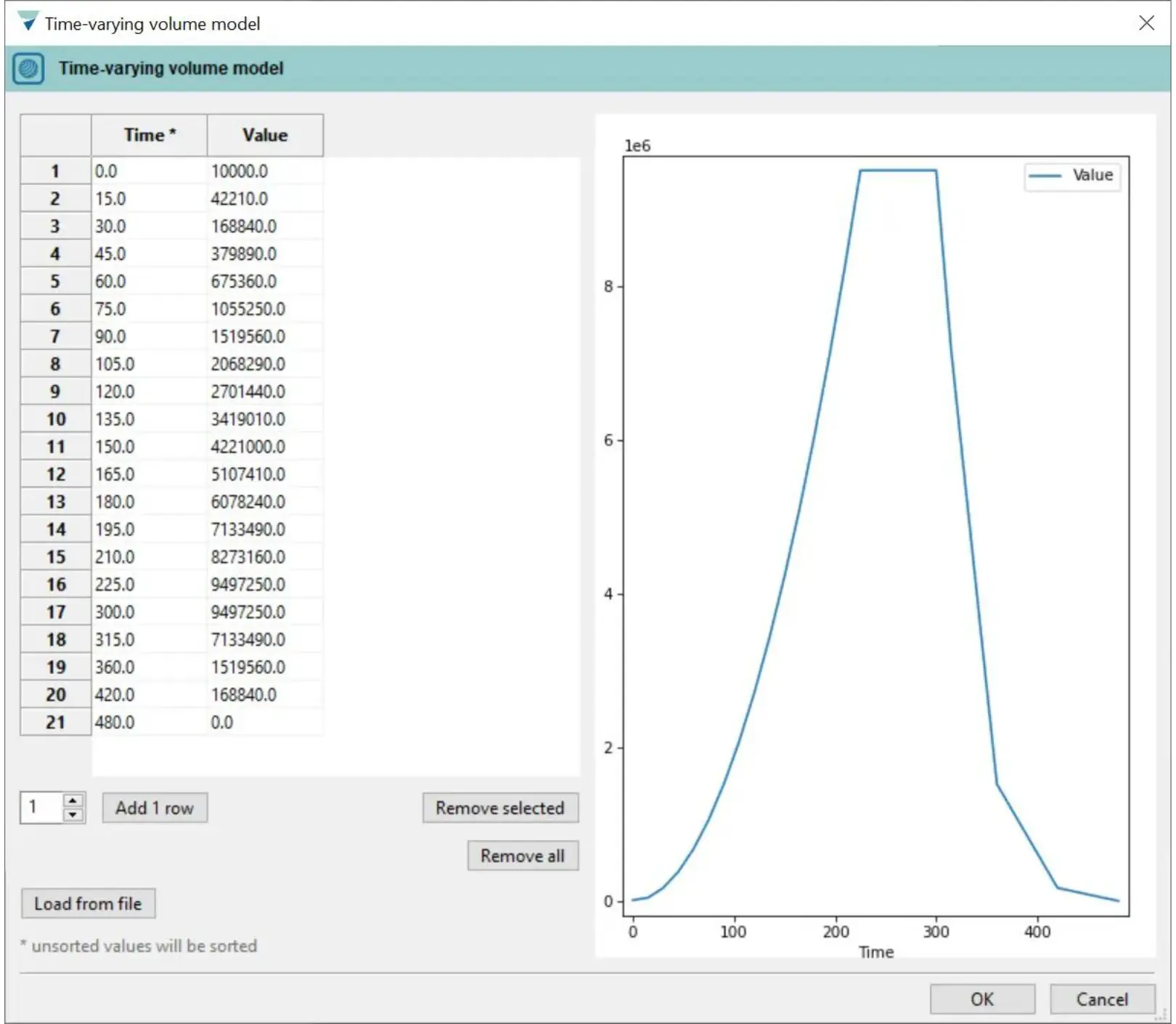The width and height of the screenshot is (1176, 1024).
Task: Select value cell 168840.0 in row 20
Action: [x=265, y=695]
